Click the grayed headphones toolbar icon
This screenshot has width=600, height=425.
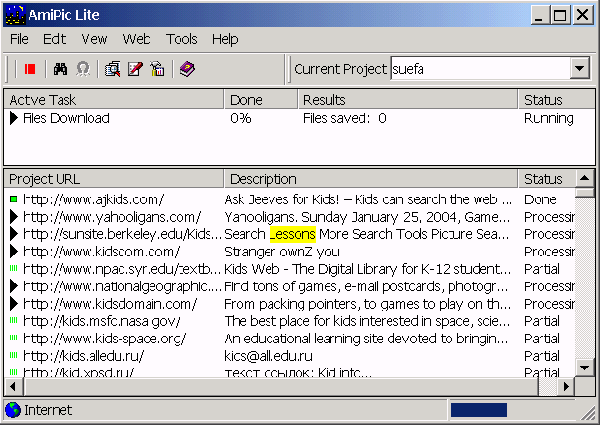click(83, 69)
